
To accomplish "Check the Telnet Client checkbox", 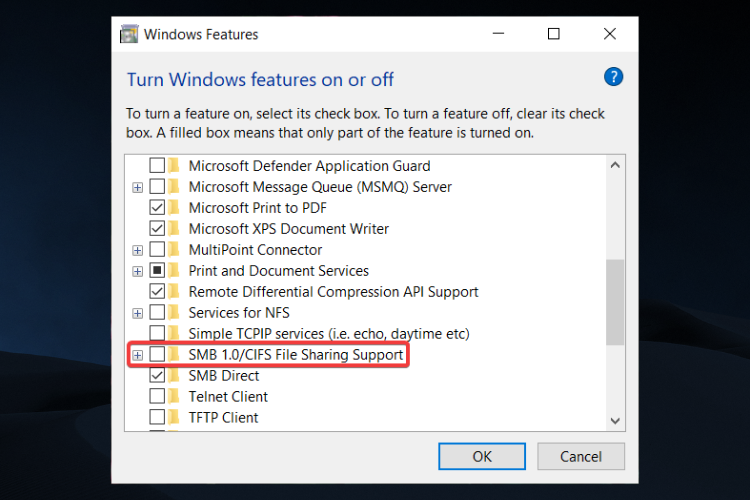I will pyautogui.click(x=157, y=397).
